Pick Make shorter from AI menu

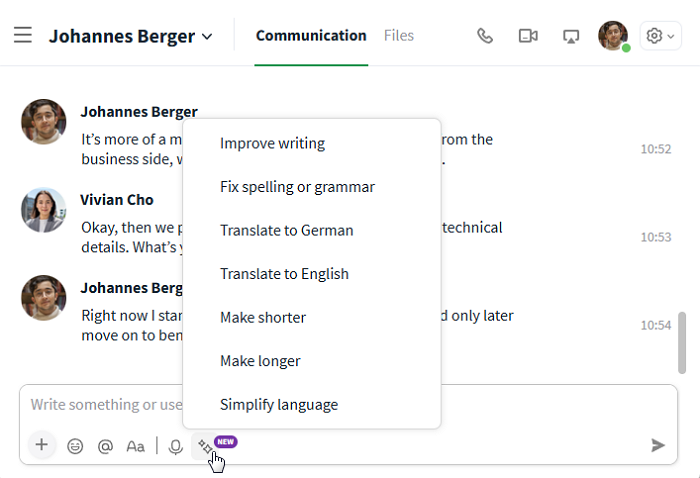click(263, 317)
